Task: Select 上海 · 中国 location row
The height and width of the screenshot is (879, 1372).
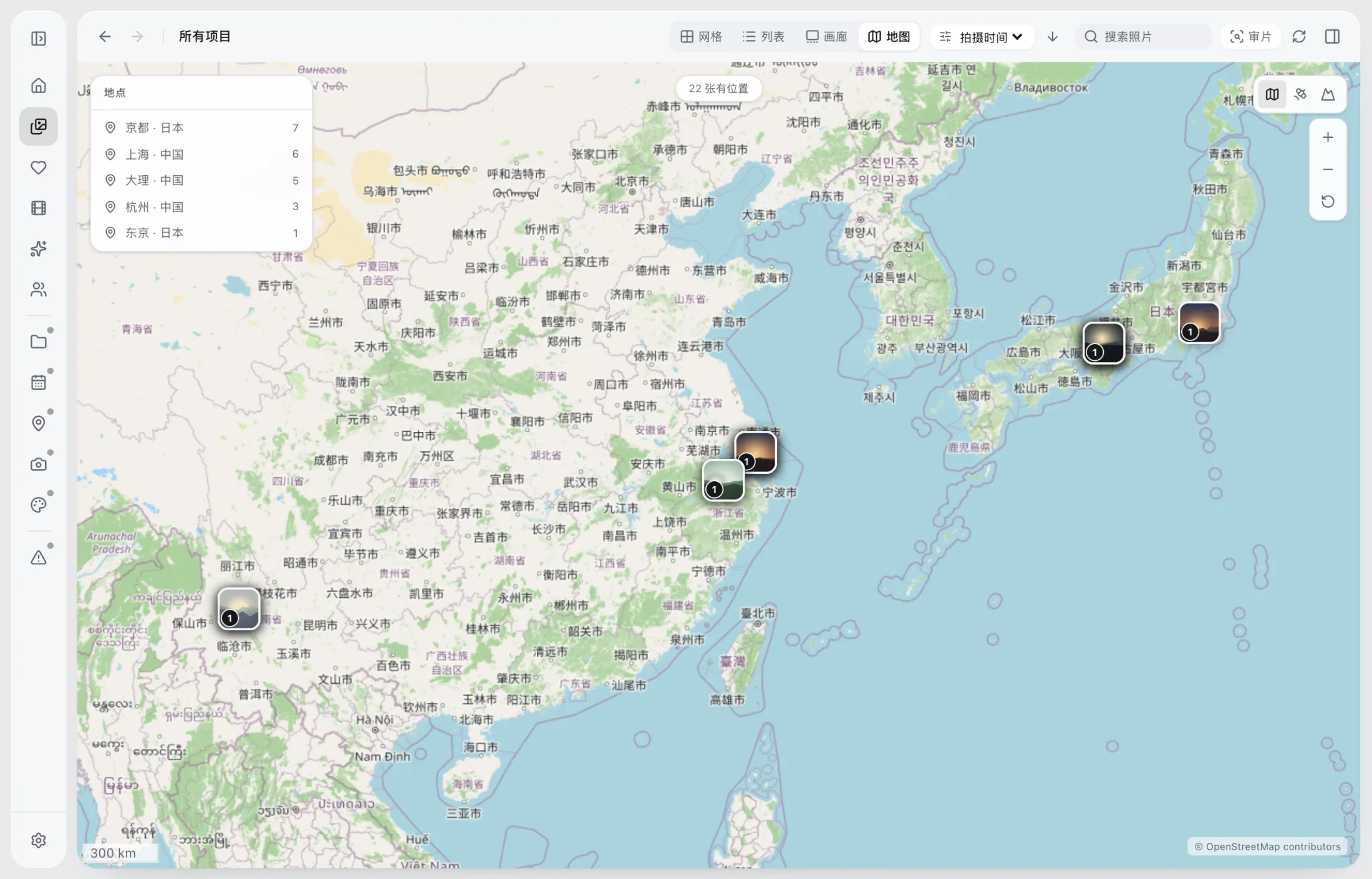Action: 201,154
